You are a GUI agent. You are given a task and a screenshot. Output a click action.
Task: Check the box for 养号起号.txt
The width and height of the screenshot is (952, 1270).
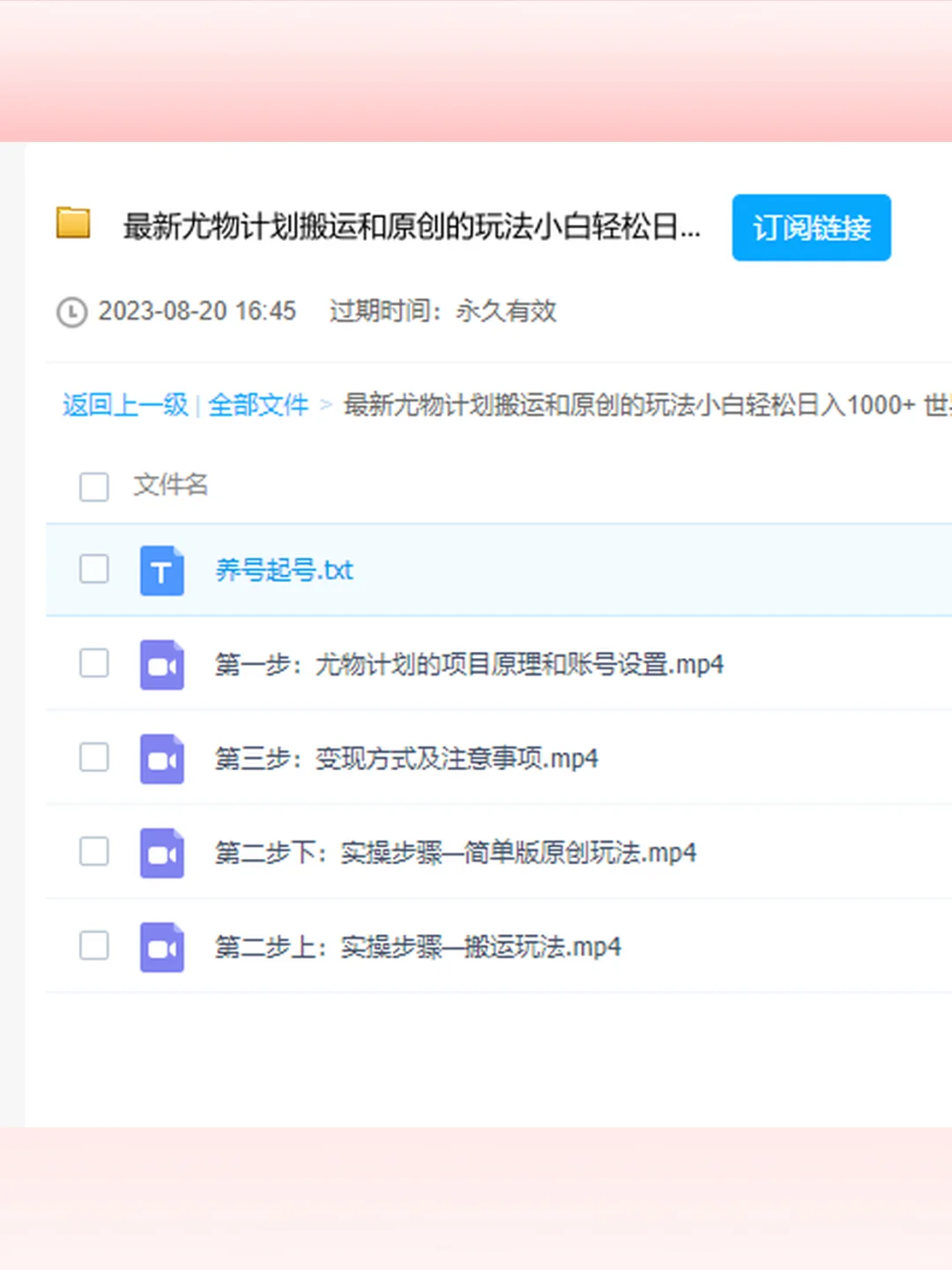coord(94,569)
